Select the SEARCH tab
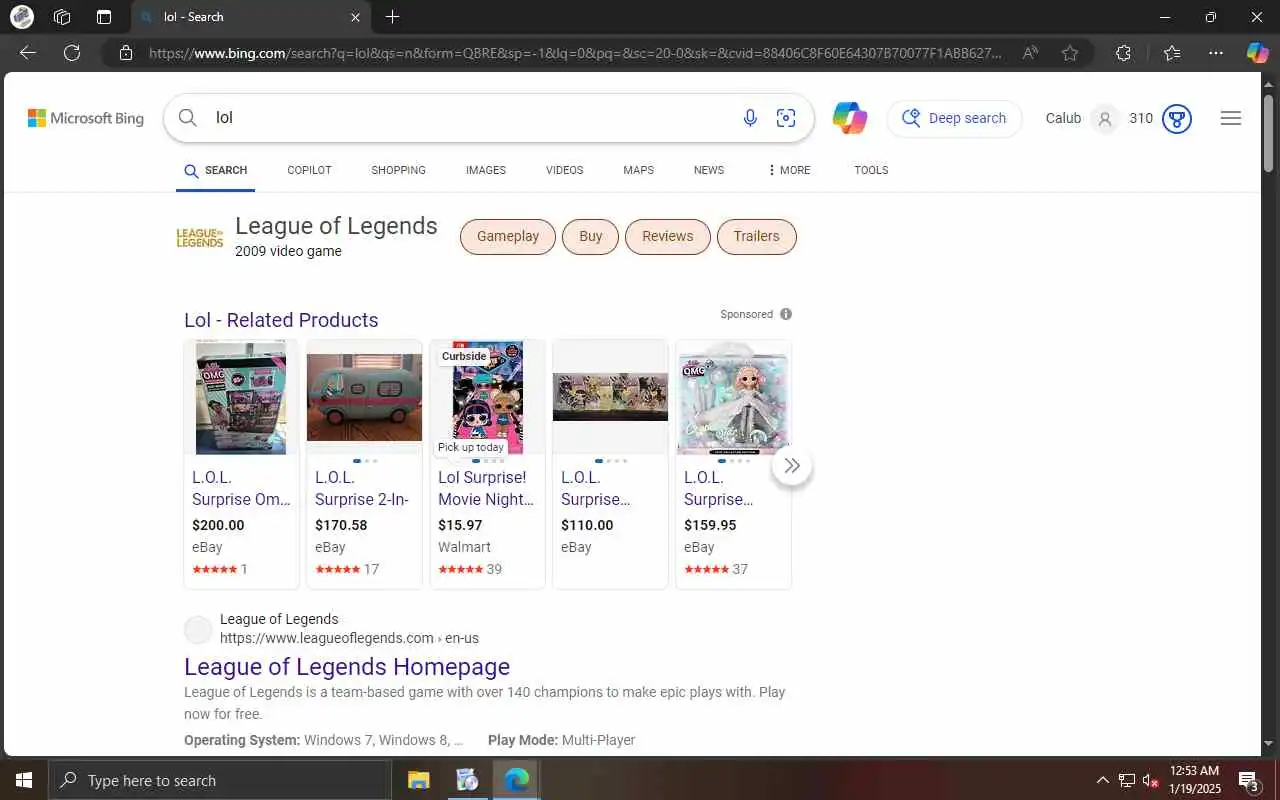Viewport: 1280px width, 800px height. 215,170
